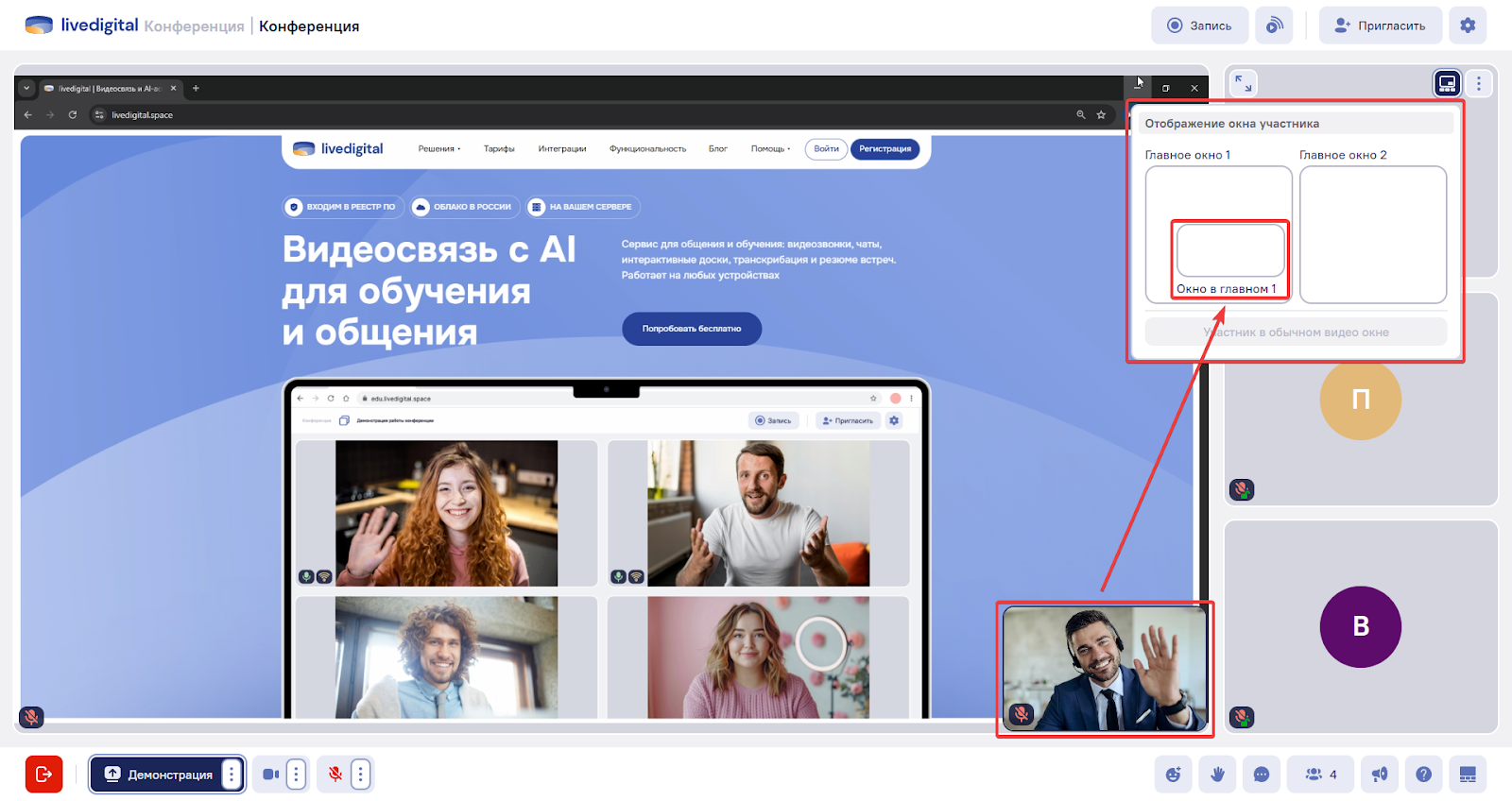Open the chat bubble icon
This screenshot has width=1512, height=801.
(1262, 775)
